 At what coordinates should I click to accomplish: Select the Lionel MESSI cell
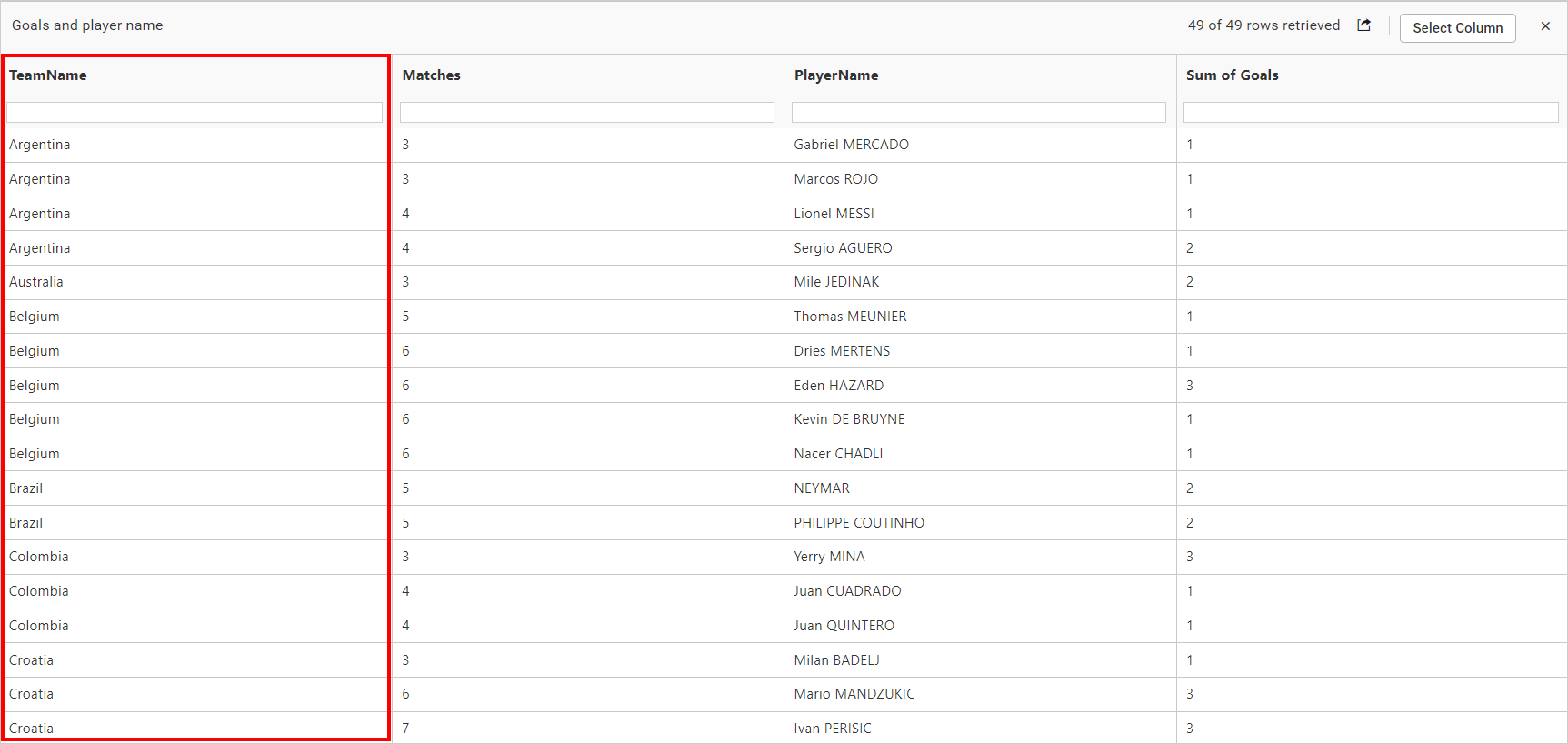pyautogui.click(x=834, y=214)
